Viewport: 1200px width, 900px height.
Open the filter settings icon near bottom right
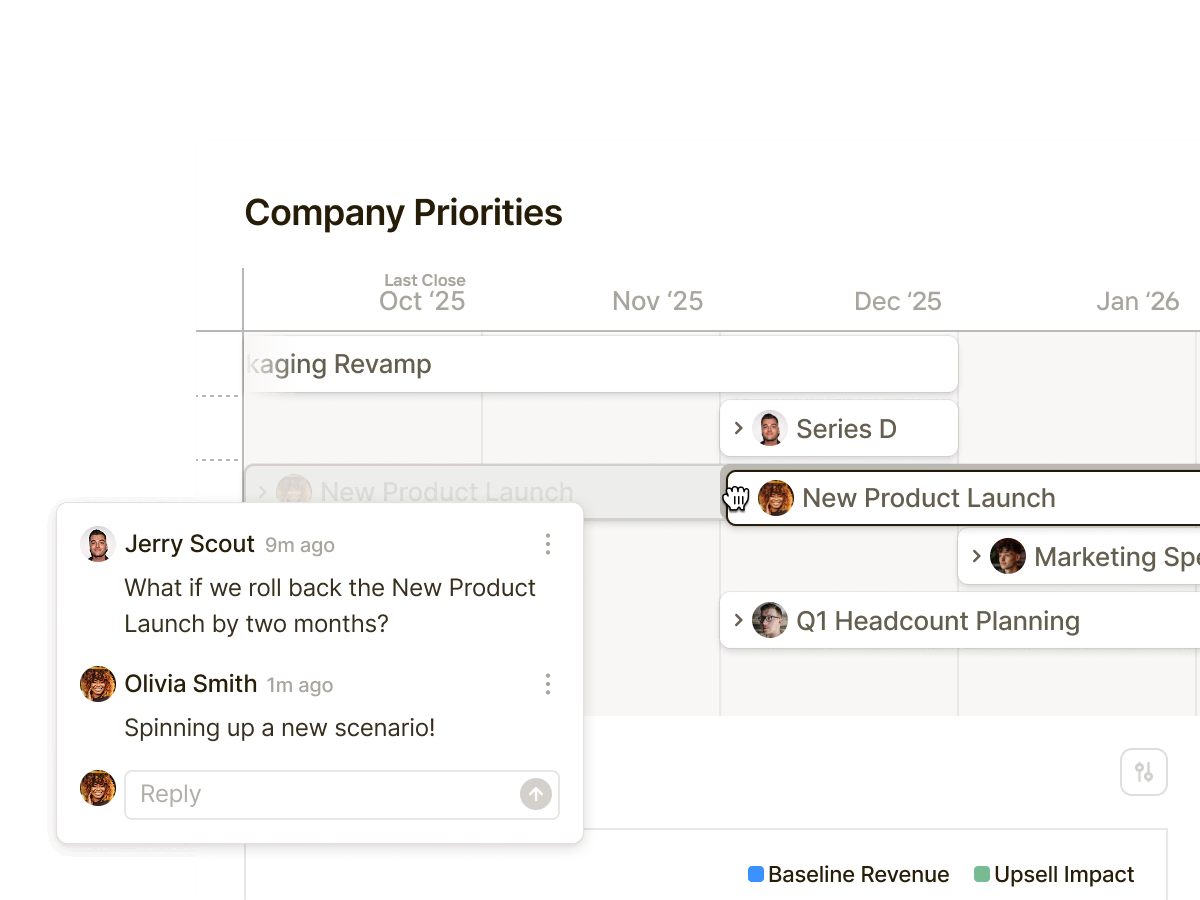[1144, 772]
